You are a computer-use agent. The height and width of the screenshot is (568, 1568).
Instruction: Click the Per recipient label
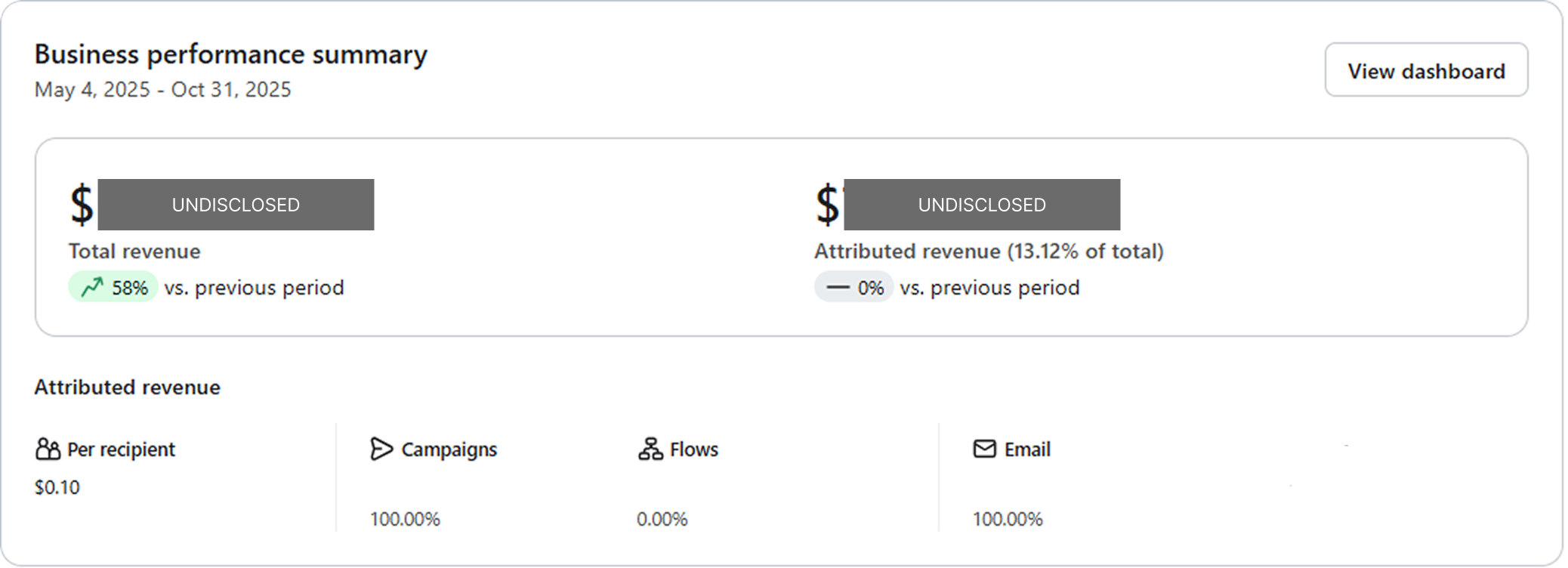coord(121,449)
